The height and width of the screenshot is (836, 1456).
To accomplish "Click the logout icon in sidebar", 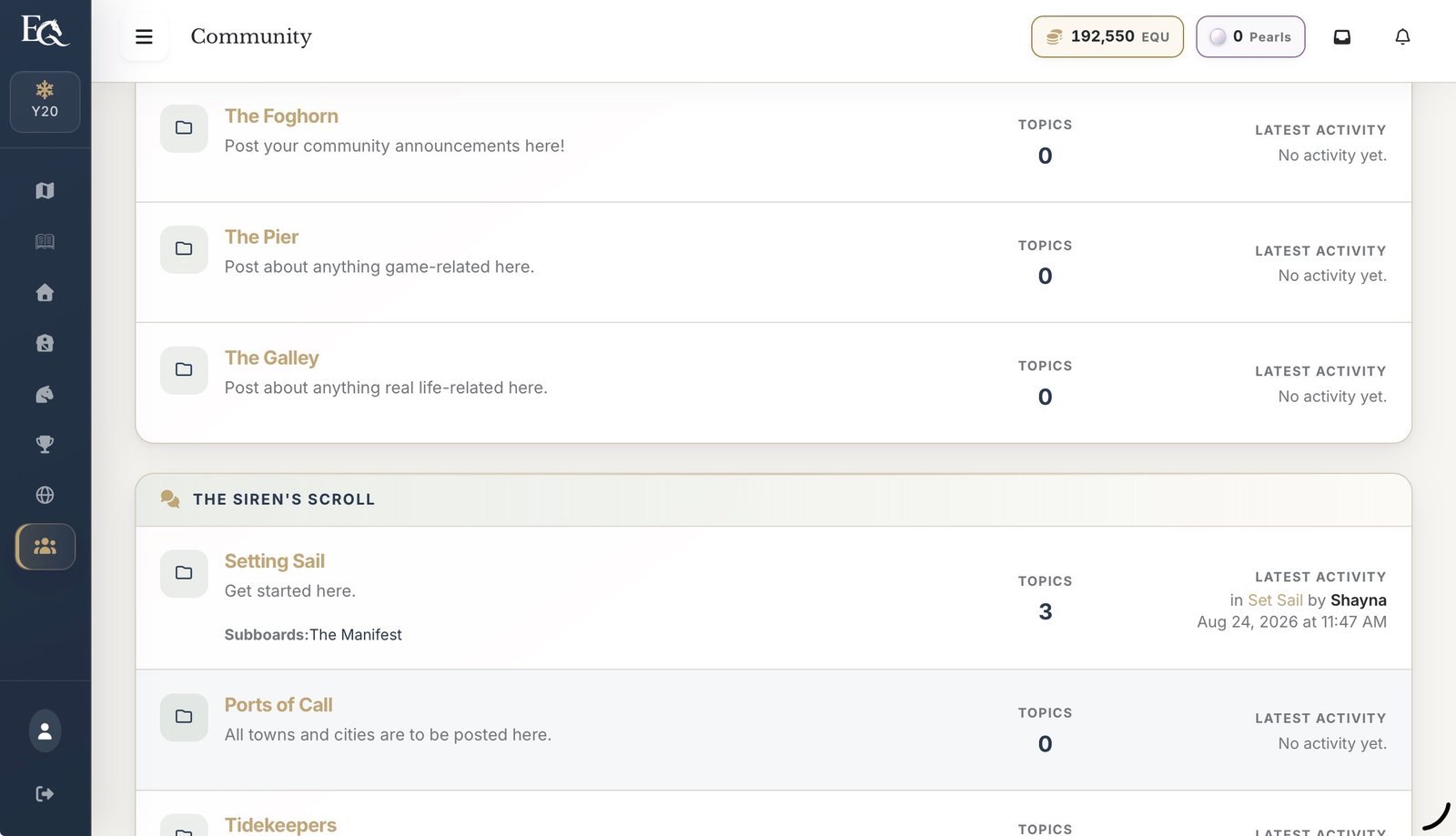I will pyautogui.click(x=45, y=794).
